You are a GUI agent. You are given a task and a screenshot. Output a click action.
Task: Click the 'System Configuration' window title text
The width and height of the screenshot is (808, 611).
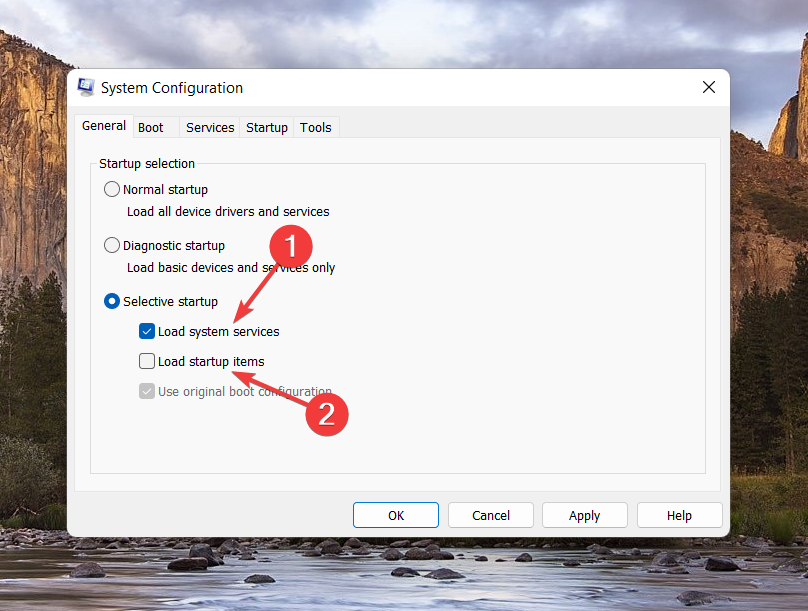pos(172,88)
